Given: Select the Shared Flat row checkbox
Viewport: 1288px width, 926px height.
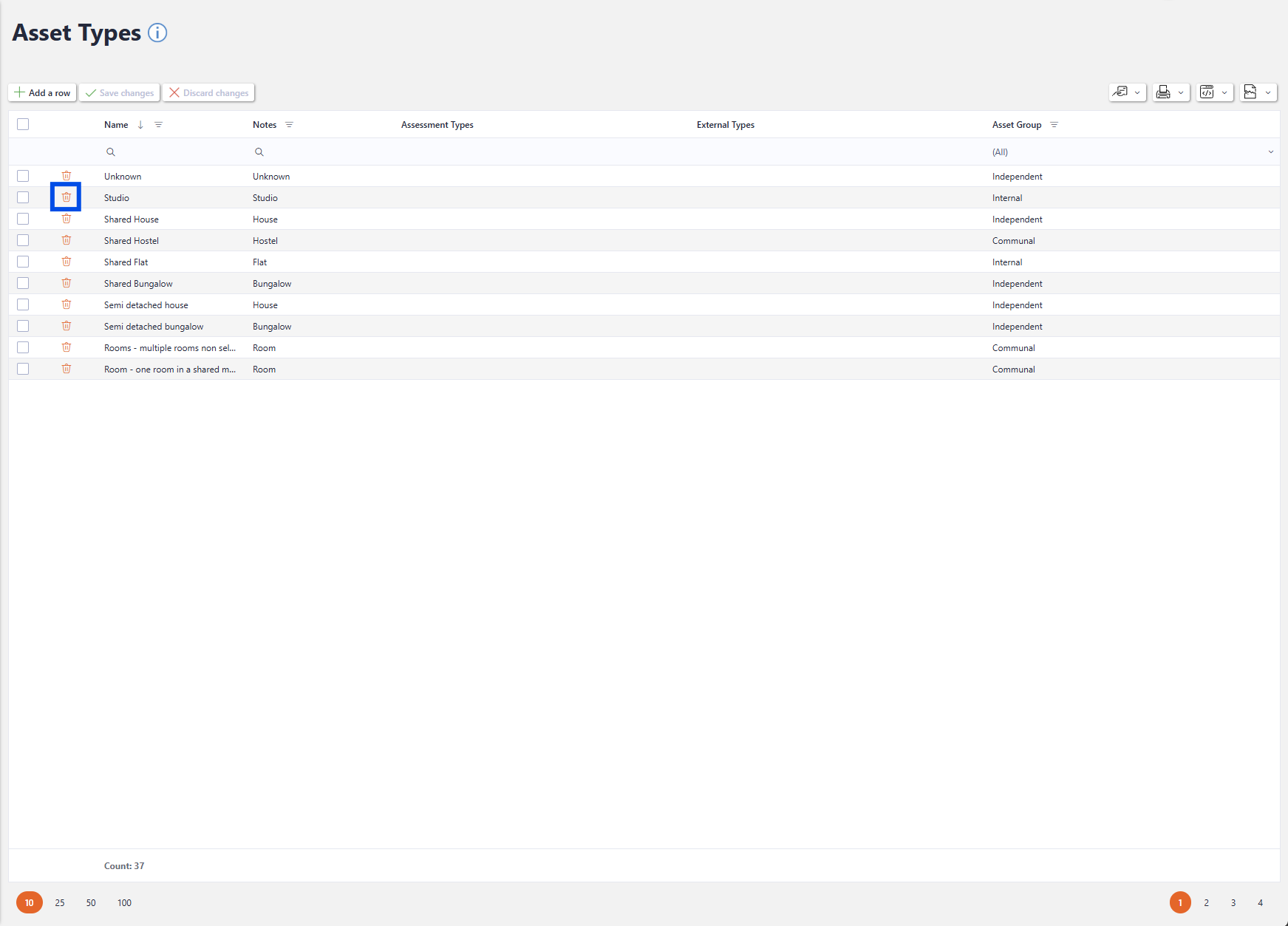Looking at the screenshot, I should pos(23,262).
